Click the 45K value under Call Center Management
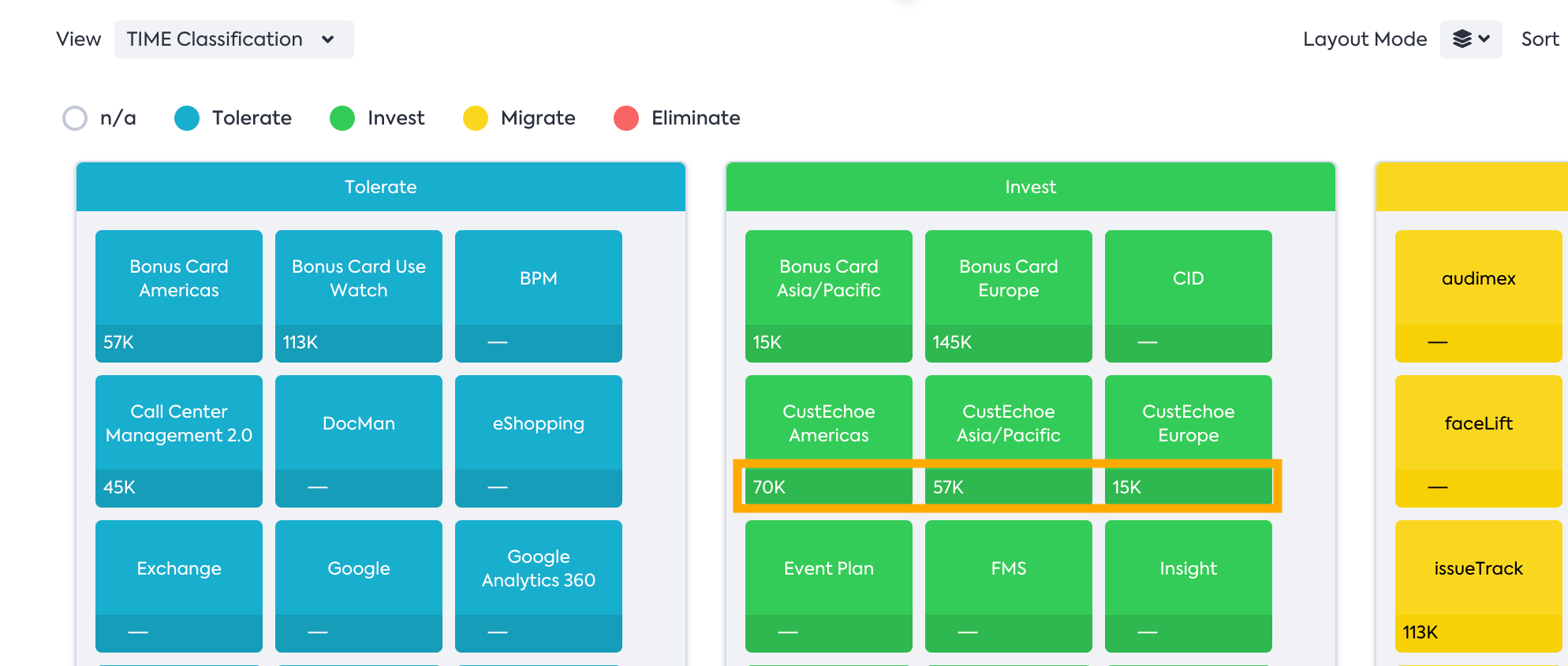This screenshot has height=666, width=1568. (x=119, y=487)
